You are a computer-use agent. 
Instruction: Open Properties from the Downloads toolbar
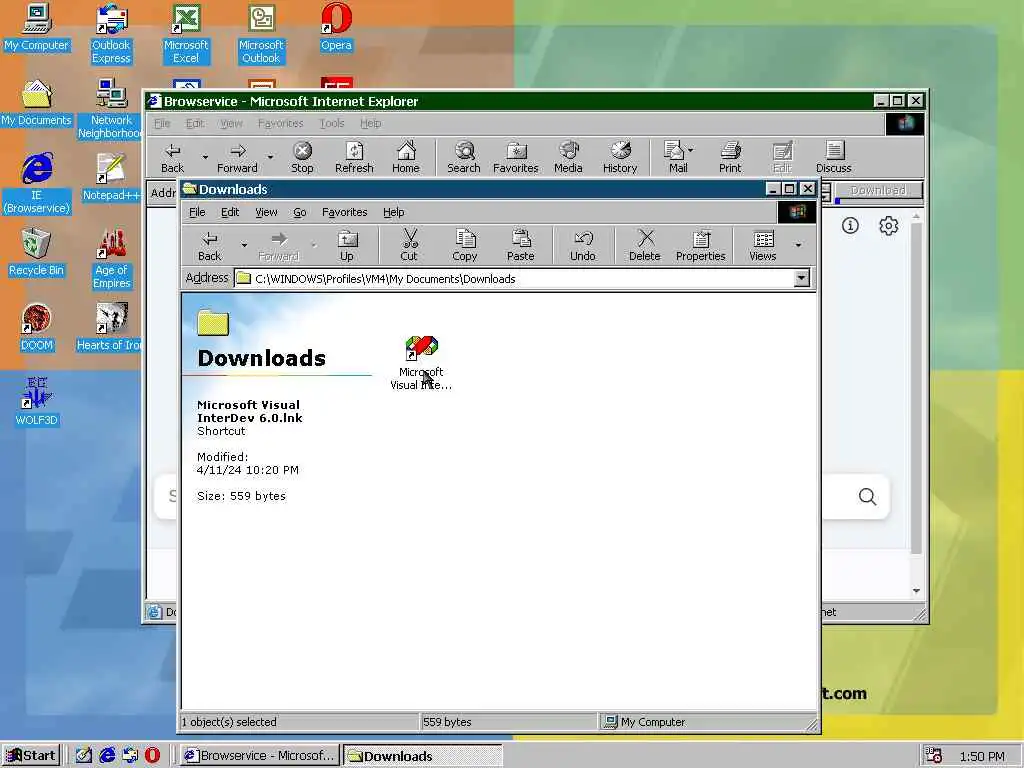(701, 246)
